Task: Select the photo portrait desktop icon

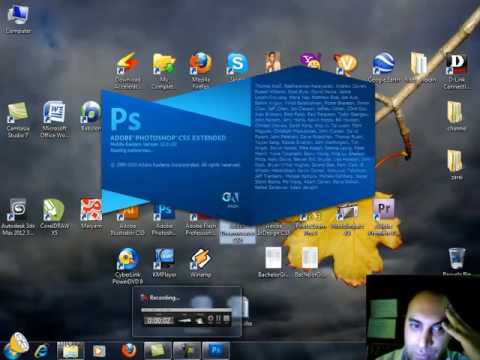Action: 273,62
